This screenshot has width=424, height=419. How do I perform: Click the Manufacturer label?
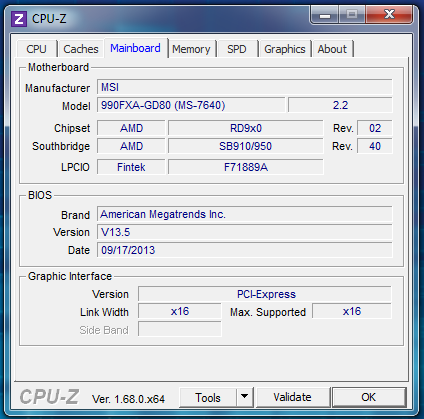(57, 88)
